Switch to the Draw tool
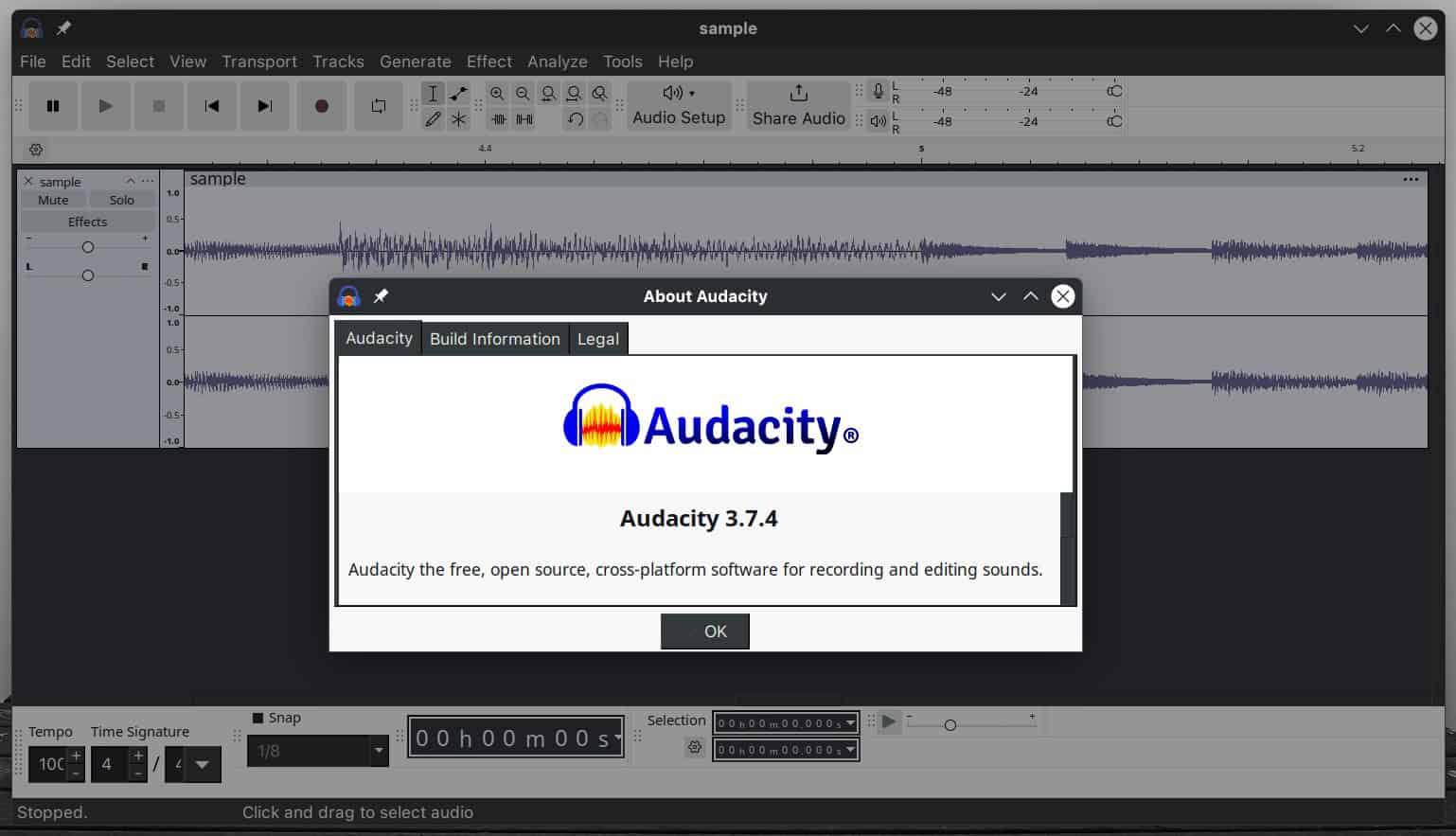1456x836 pixels. pyautogui.click(x=433, y=119)
